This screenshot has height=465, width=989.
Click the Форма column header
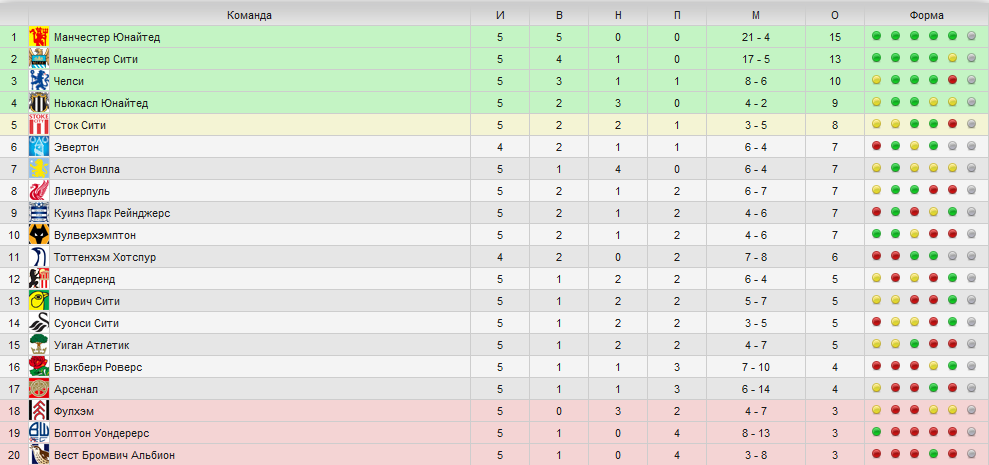coord(927,15)
